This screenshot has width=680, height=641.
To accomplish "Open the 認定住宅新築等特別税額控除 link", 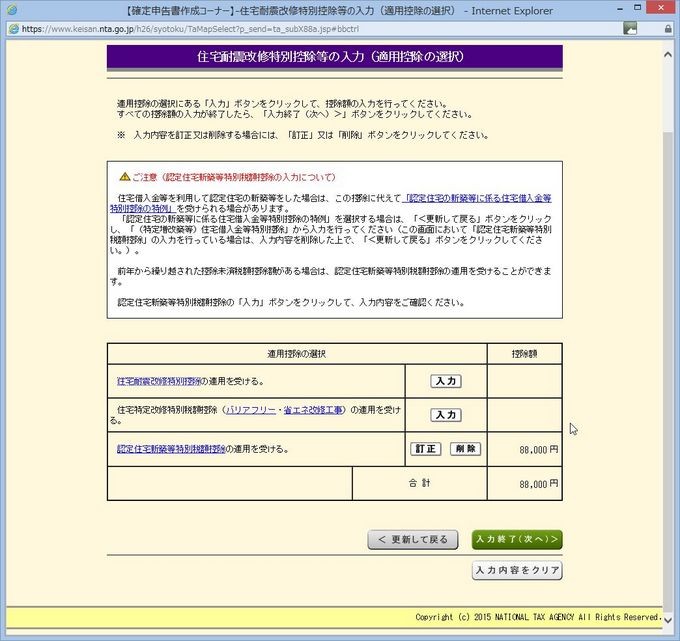I will coord(171,449).
